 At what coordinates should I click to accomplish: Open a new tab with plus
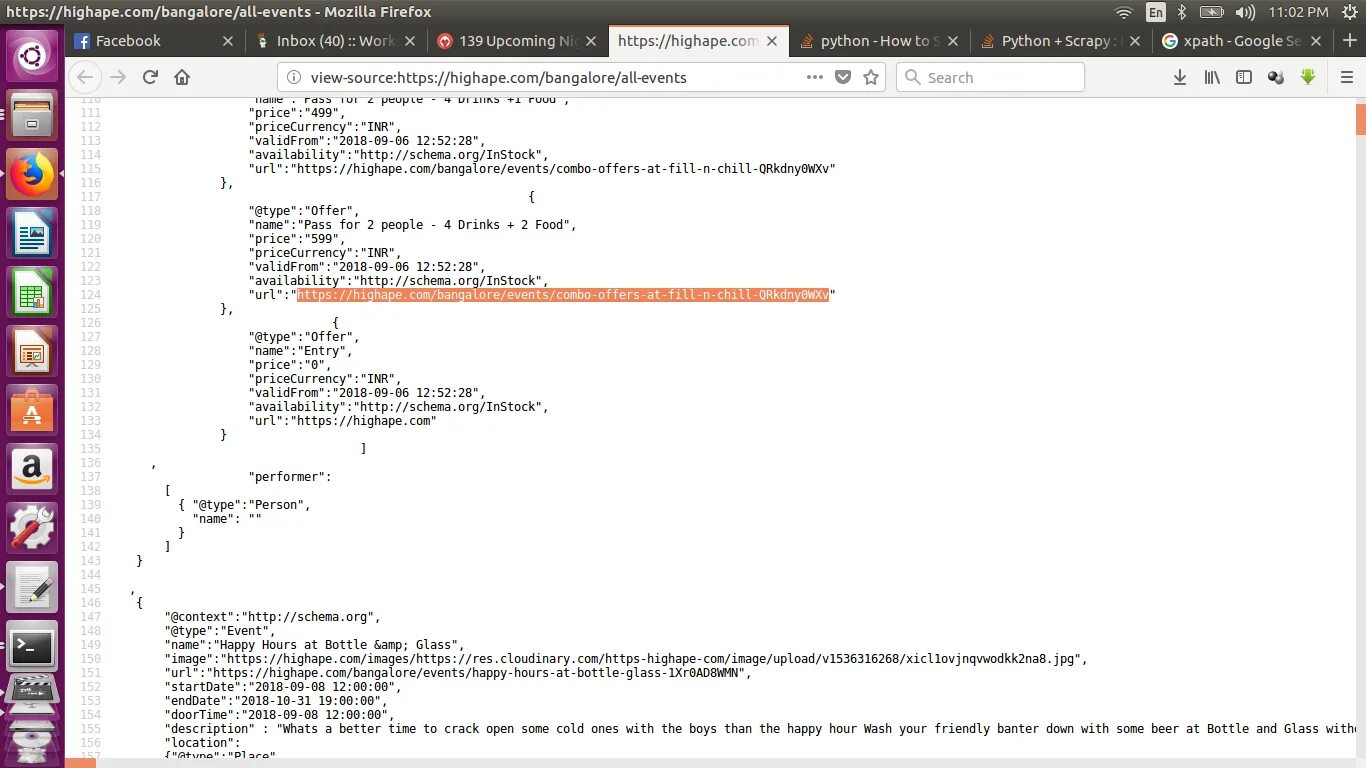coord(1348,40)
